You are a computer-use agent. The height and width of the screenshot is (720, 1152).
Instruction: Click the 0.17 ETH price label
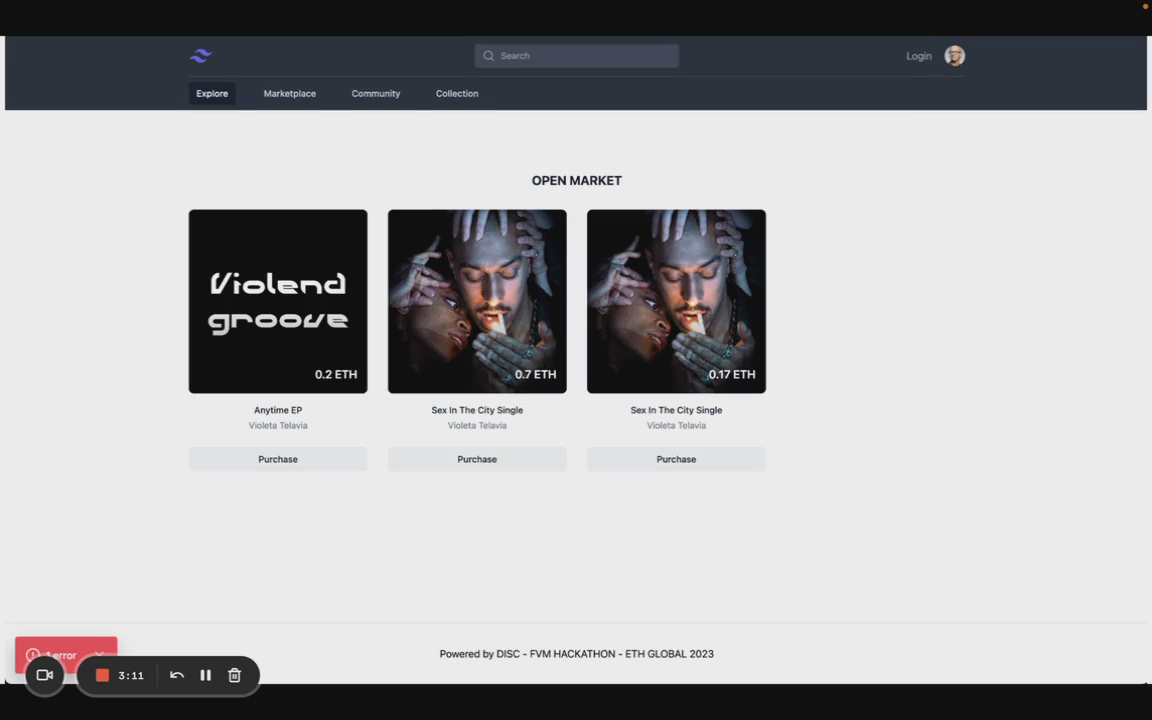(x=732, y=374)
